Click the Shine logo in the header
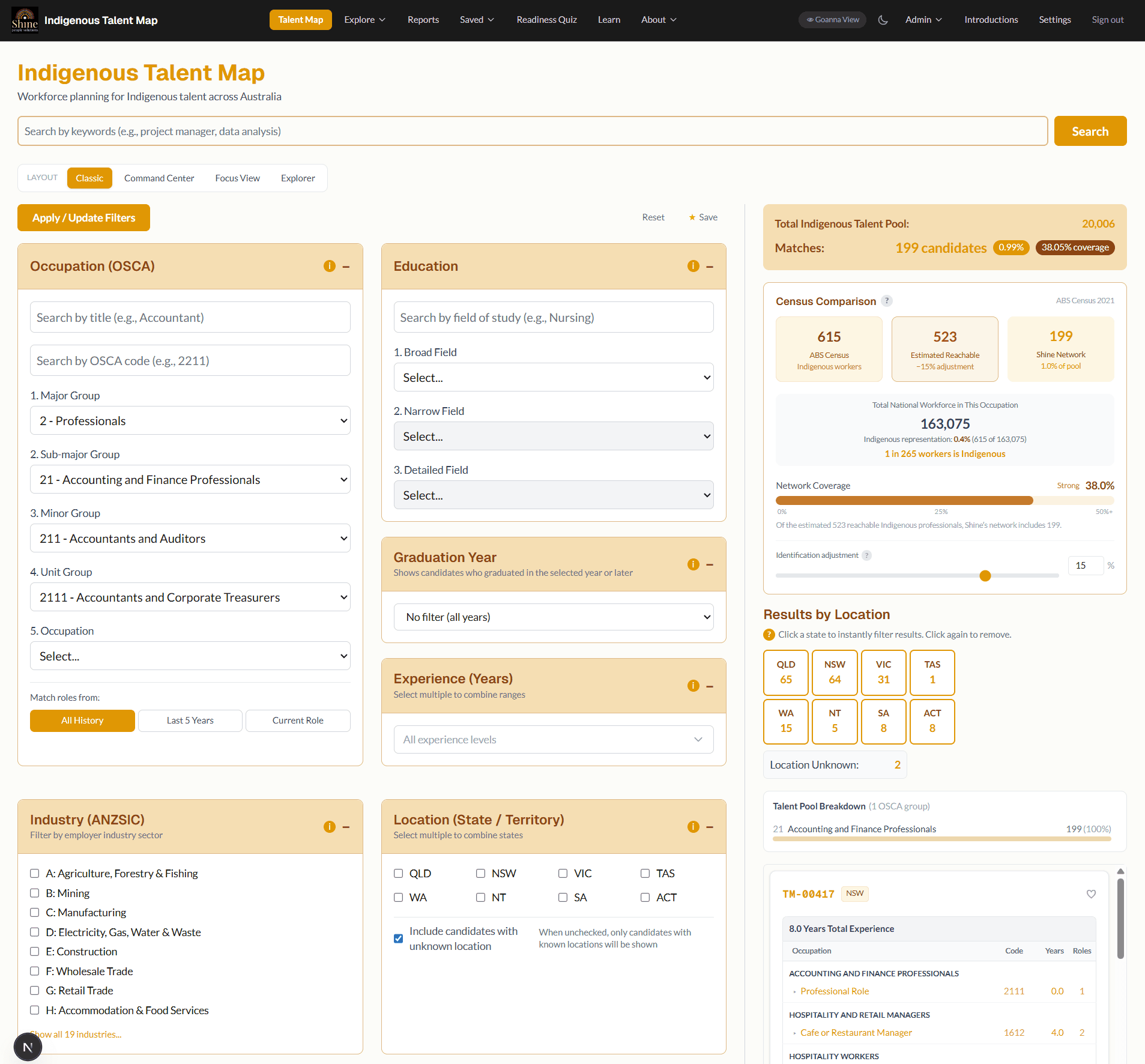Screen dimensions: 1145x1064 click(x=25, y=19)
